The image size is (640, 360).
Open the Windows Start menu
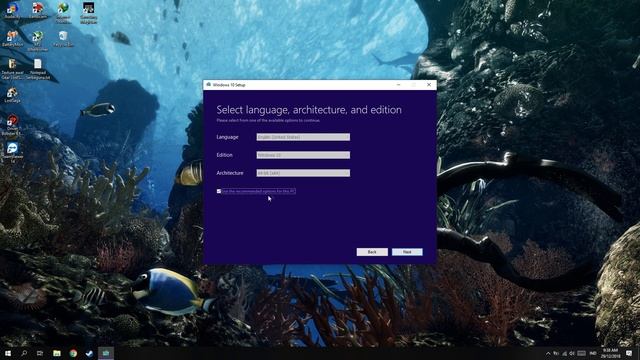pyautogui.click(x=7, y=353)
